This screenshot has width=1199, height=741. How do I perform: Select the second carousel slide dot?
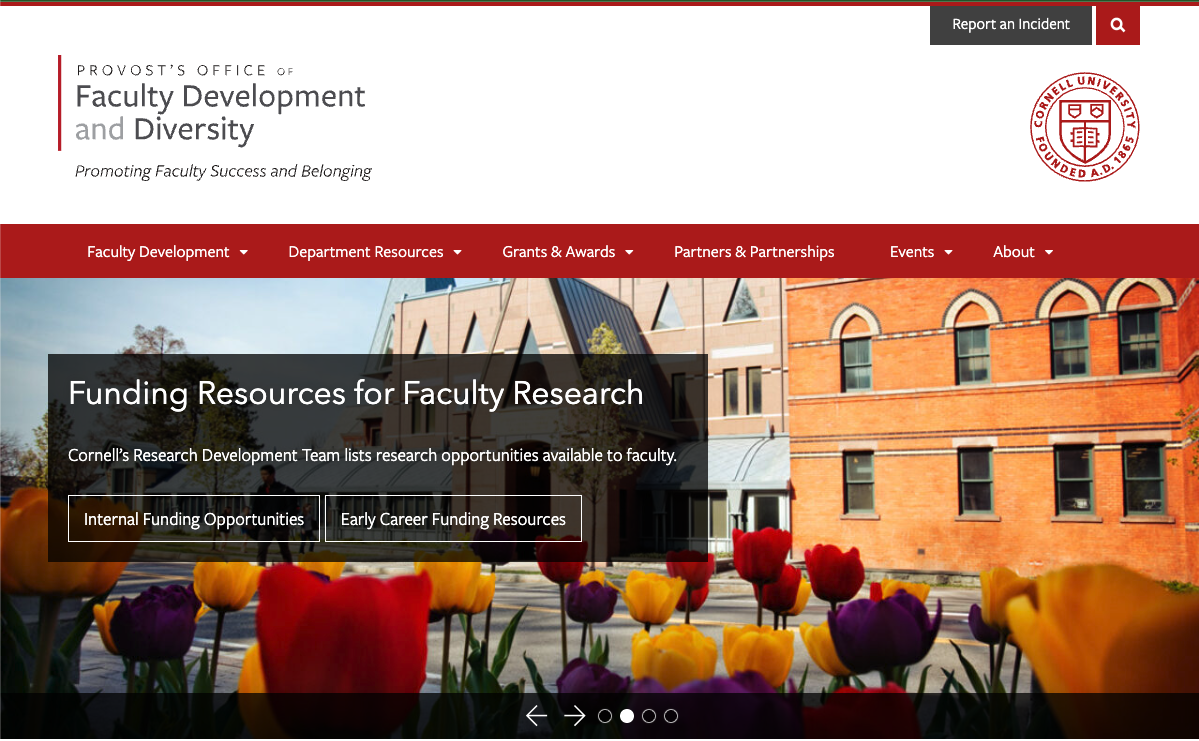627,716
